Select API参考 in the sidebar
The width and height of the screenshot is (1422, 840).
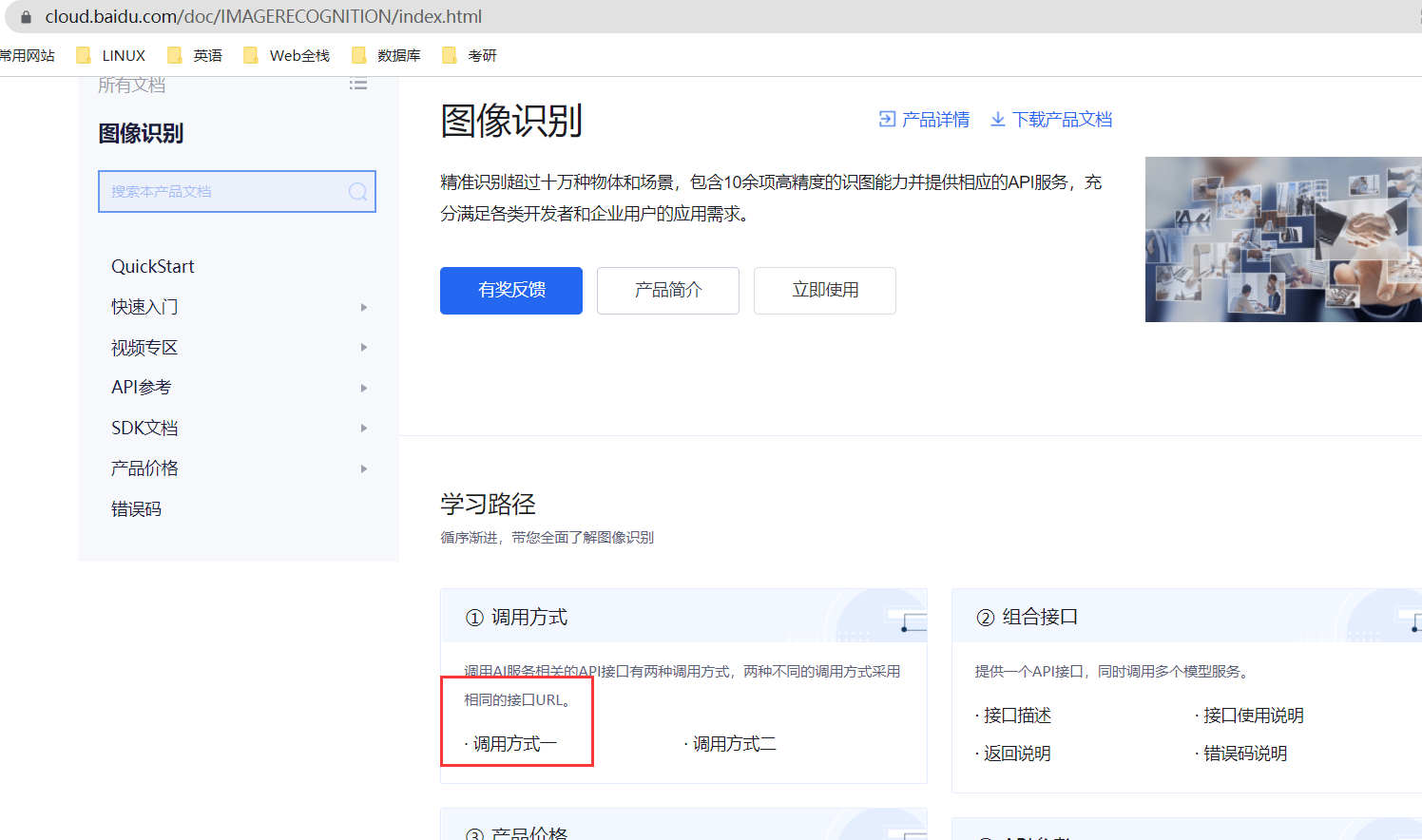pos(142,388)
